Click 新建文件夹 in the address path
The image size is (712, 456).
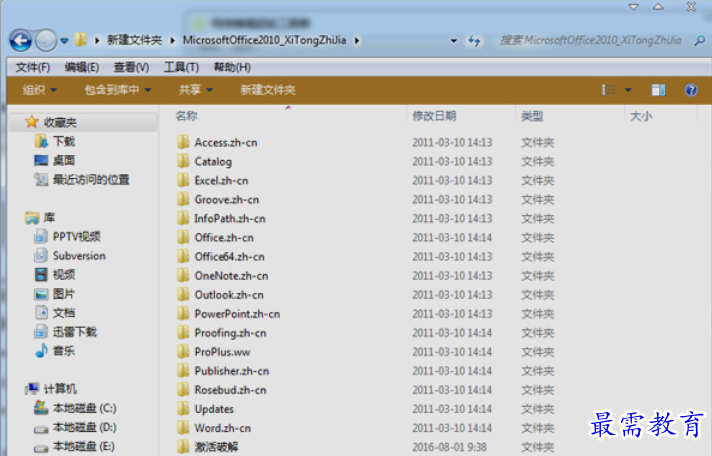[134, 40]
